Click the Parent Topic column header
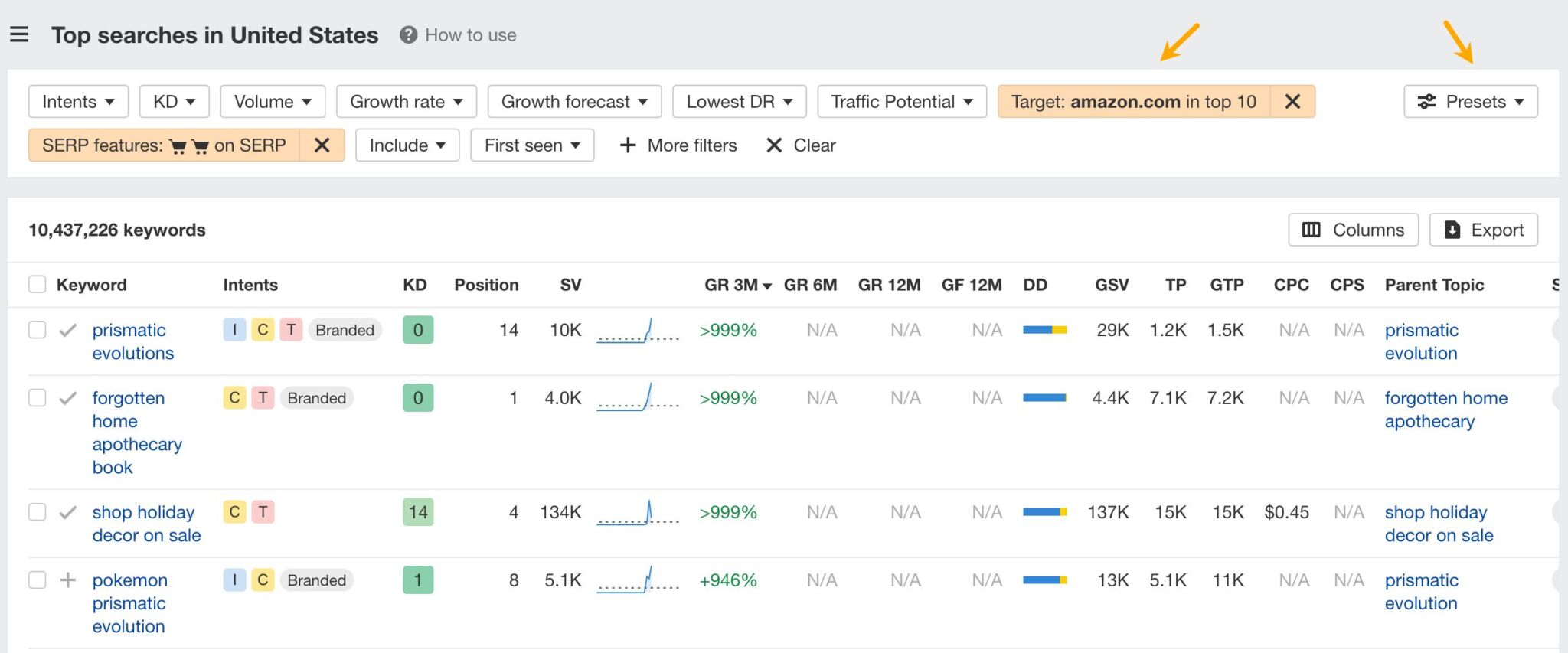The width and height of the screenshot is (1568, 653). (x=1434, y=285)
